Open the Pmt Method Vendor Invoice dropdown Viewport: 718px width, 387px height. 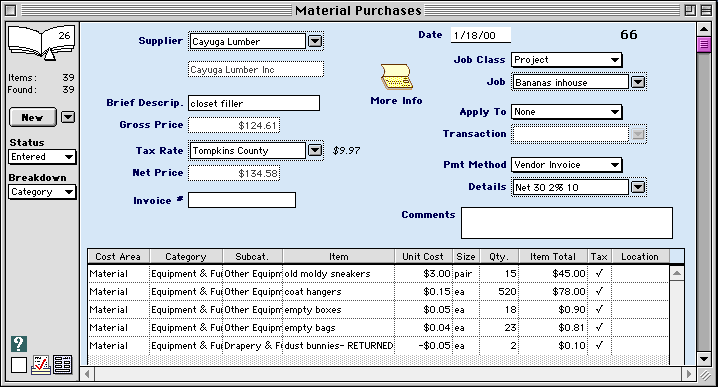pos(566,164)
